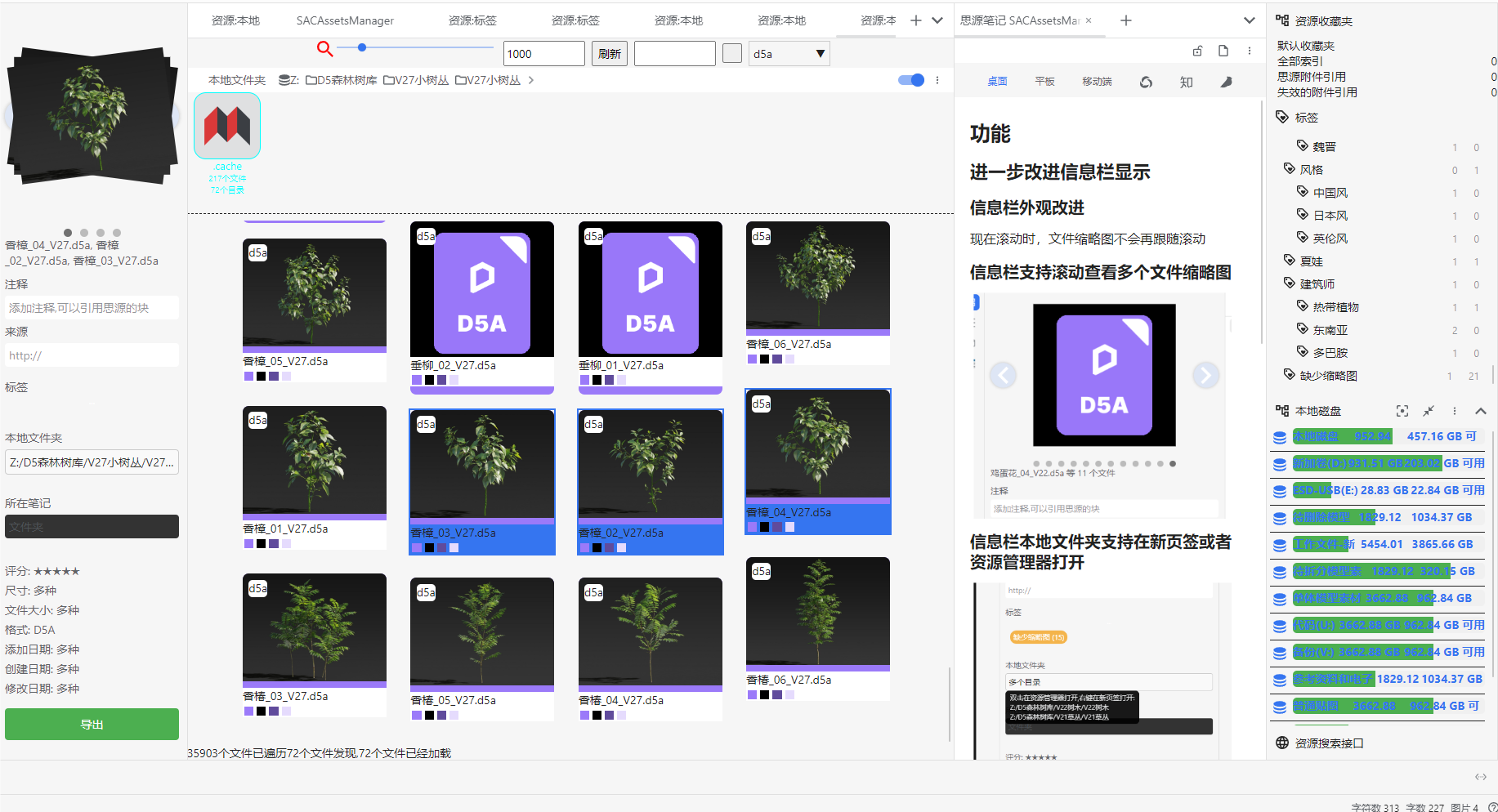Click the lock icon in note toolbar

point(1197,51)
